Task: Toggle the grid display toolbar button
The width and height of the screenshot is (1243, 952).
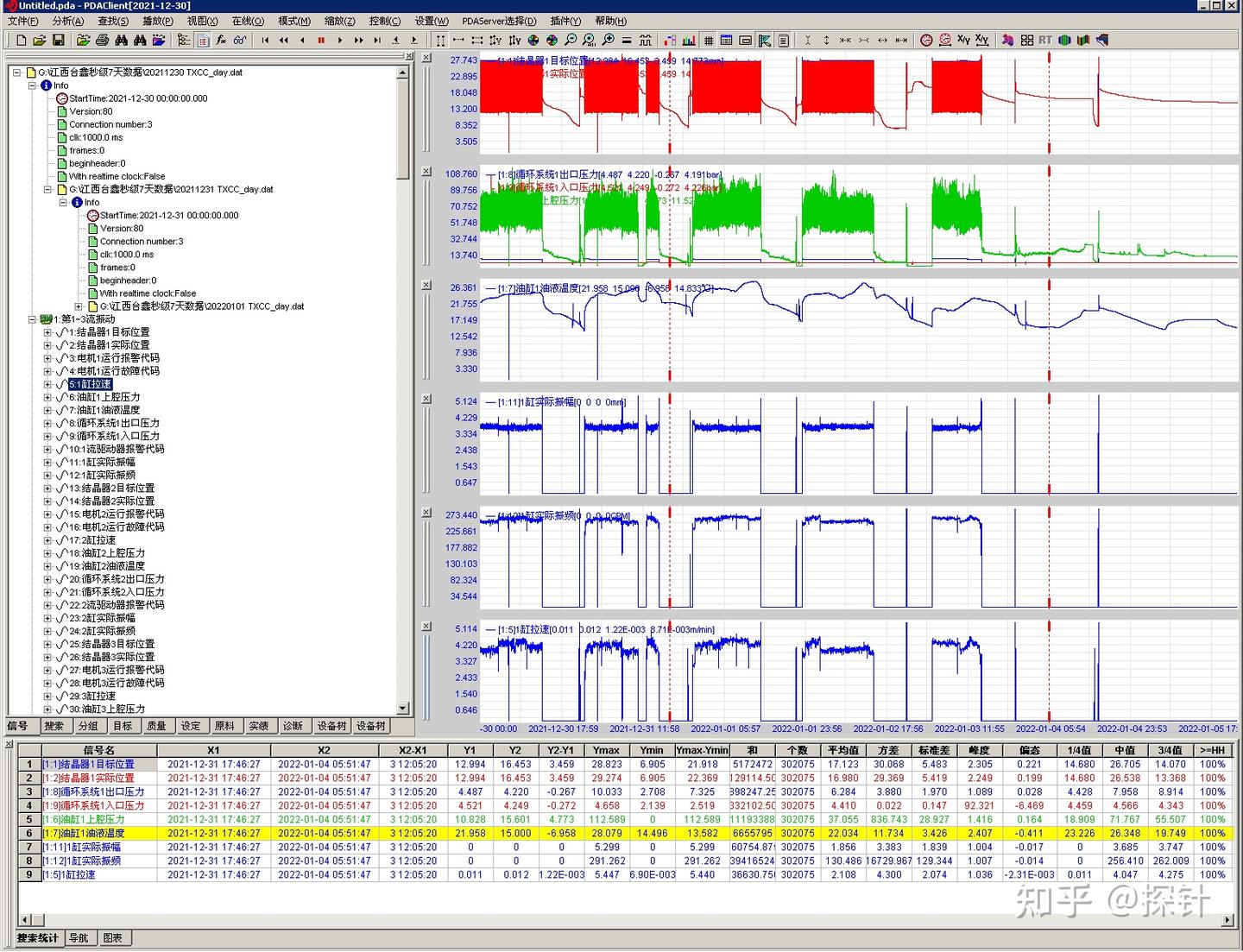Action: click(708, 40)
